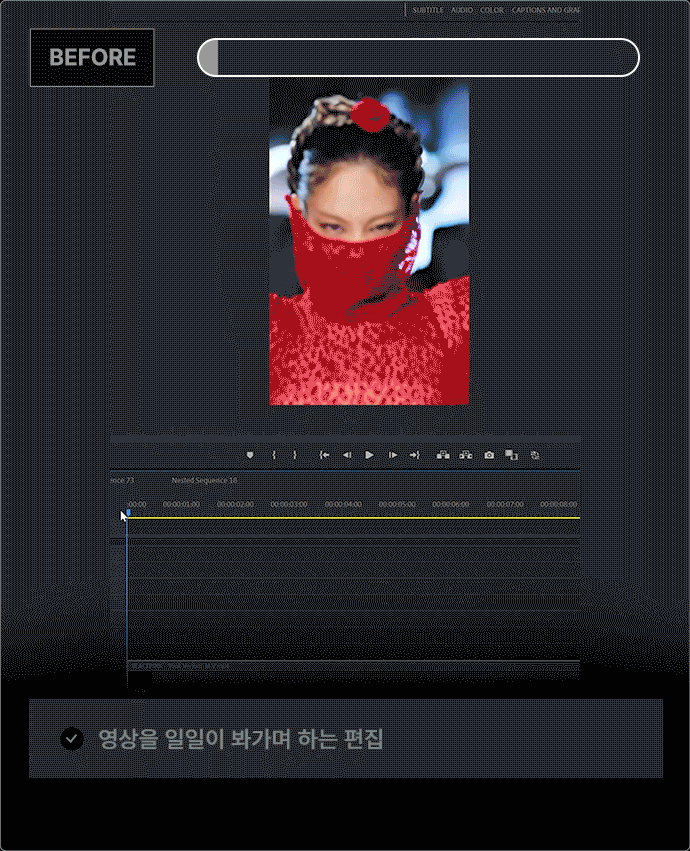The height and width of the screenshot is (851, 690).
Task: Open the AUDIO workspace tab
Action: pyautogui.click(x=462, y=10)
